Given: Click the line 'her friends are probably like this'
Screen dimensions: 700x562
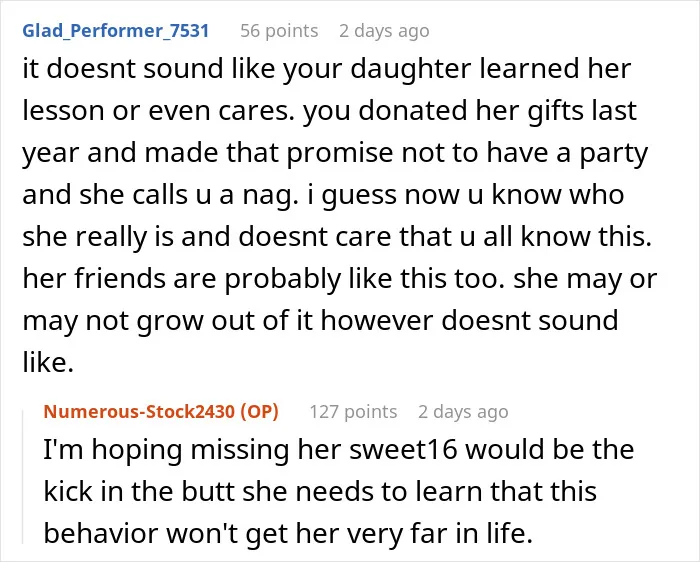Looking at the screenshot, I should (340, 279).
